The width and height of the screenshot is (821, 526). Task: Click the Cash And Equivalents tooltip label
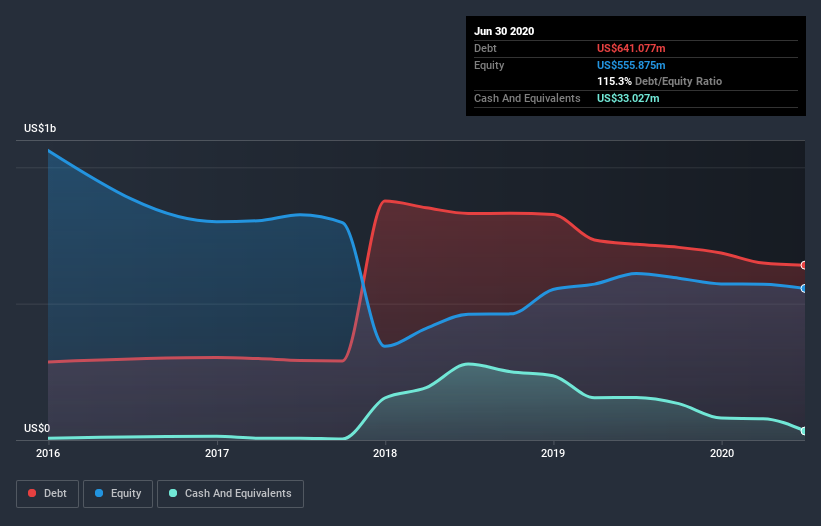527,98
